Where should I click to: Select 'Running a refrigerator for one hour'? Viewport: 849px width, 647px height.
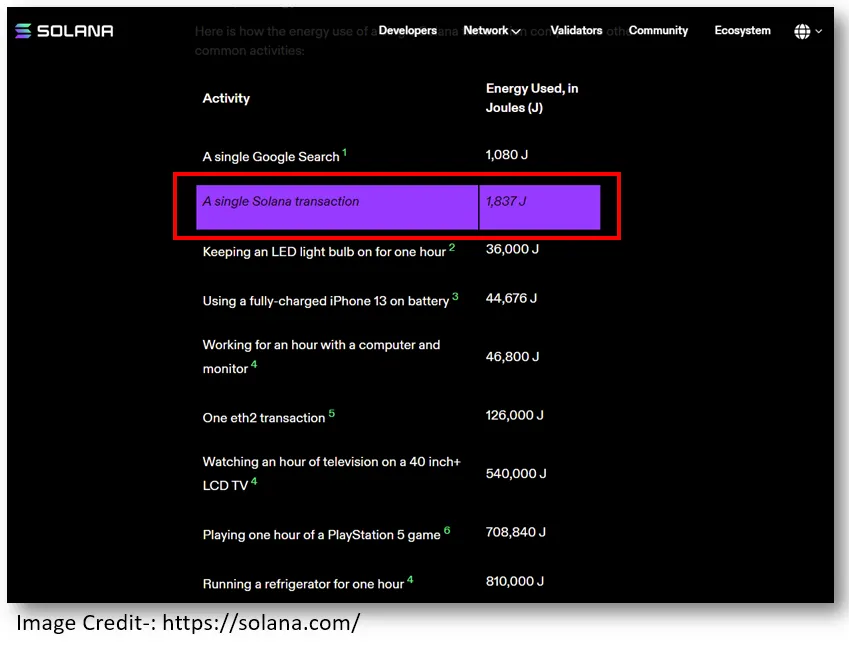[303, 584]
